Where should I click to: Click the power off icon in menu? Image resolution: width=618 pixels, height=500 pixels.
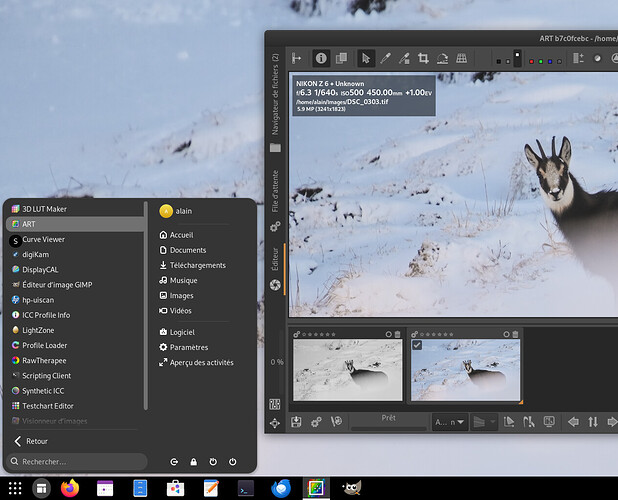click(x=233, y=462)
